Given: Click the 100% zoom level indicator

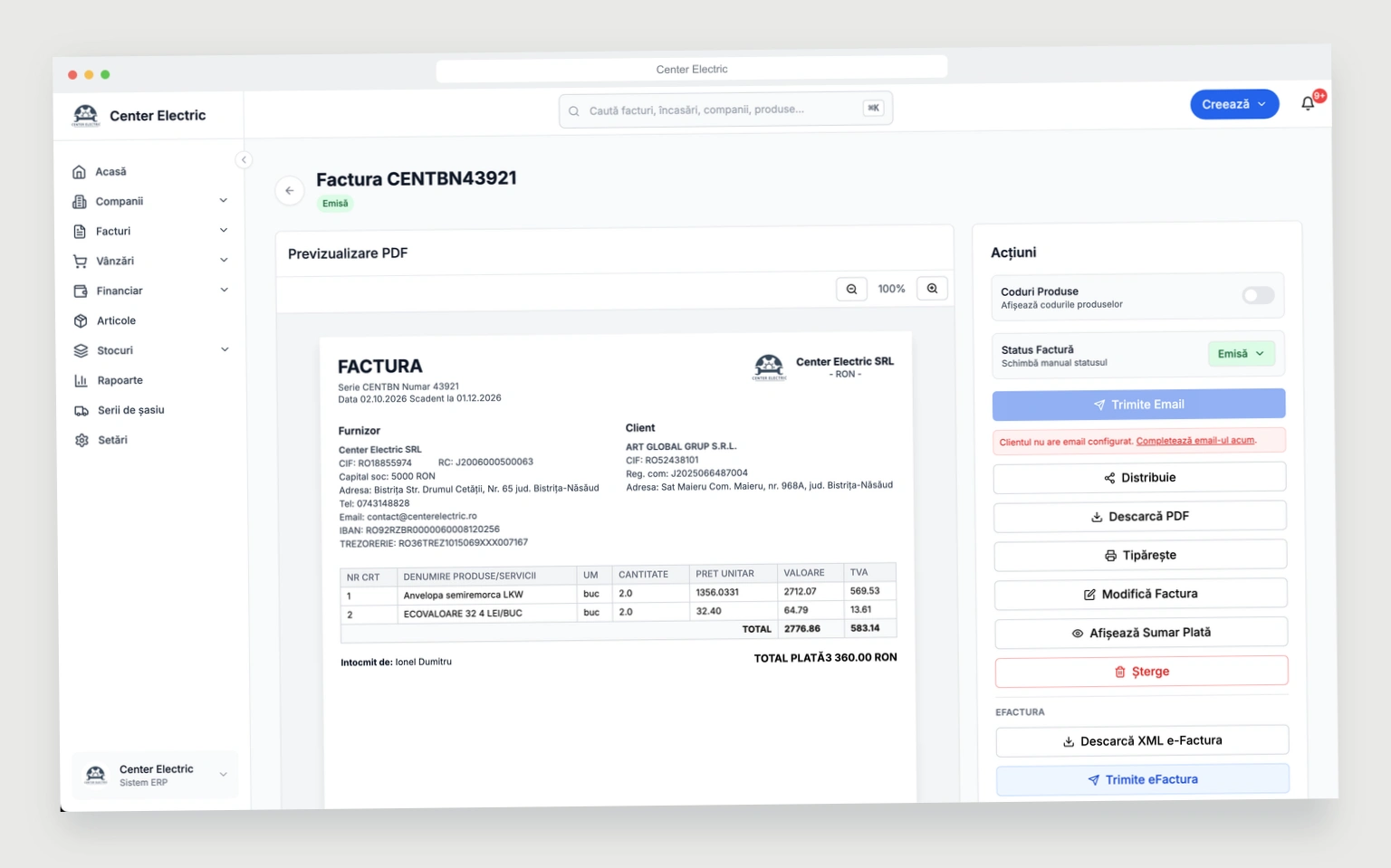Looking at the screenshot, I should (891, 289).
